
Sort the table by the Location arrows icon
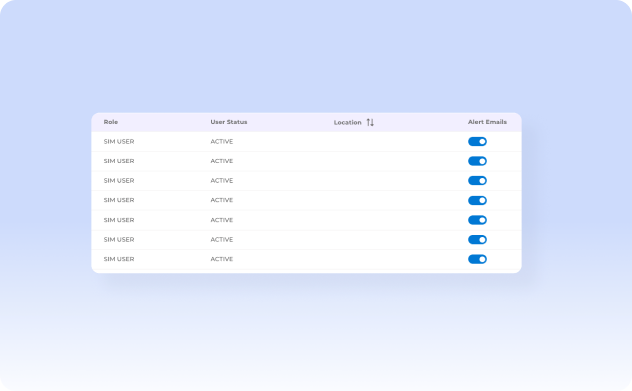click(370, 122)
